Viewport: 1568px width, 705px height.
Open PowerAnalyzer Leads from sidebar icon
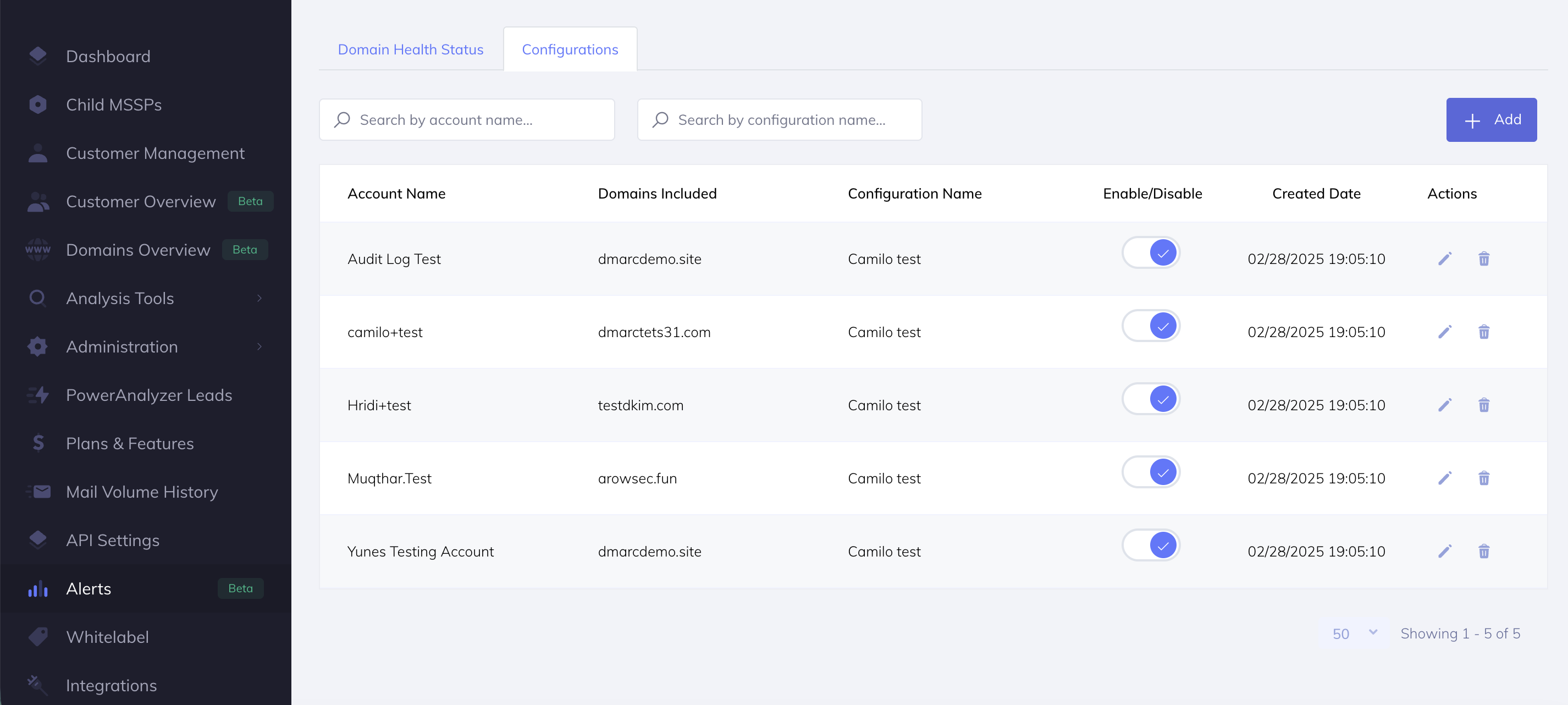(x=38, y=395)
